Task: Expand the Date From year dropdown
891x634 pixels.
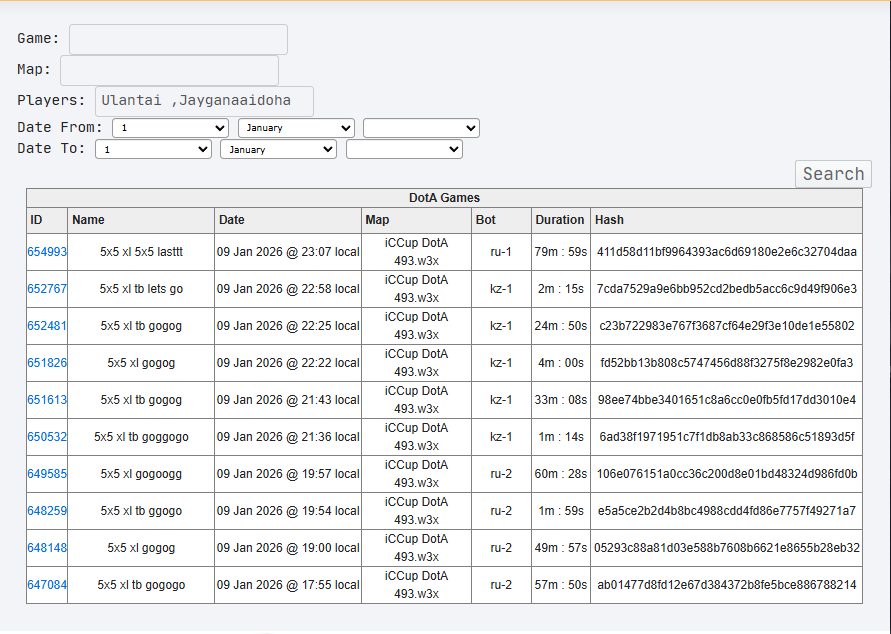Action: [421, 128]
